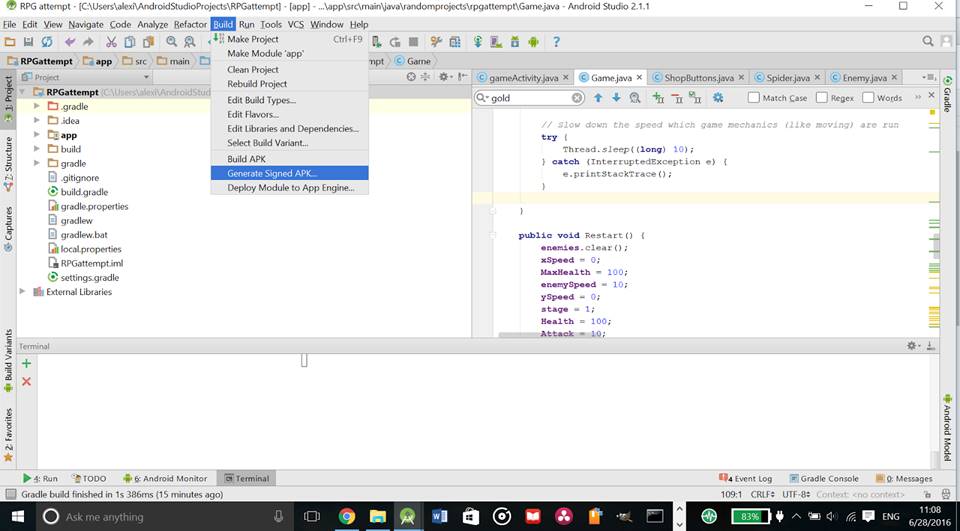Enable the Regex checkbox
The image size is (960, 531).
822,97
